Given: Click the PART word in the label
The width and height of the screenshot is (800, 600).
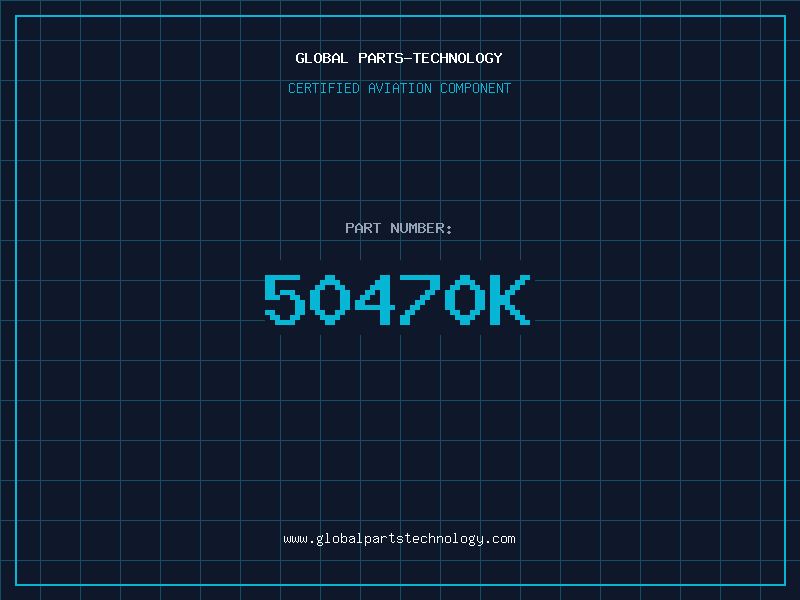Looking at the screenshot, I should (x=363, y=228).
